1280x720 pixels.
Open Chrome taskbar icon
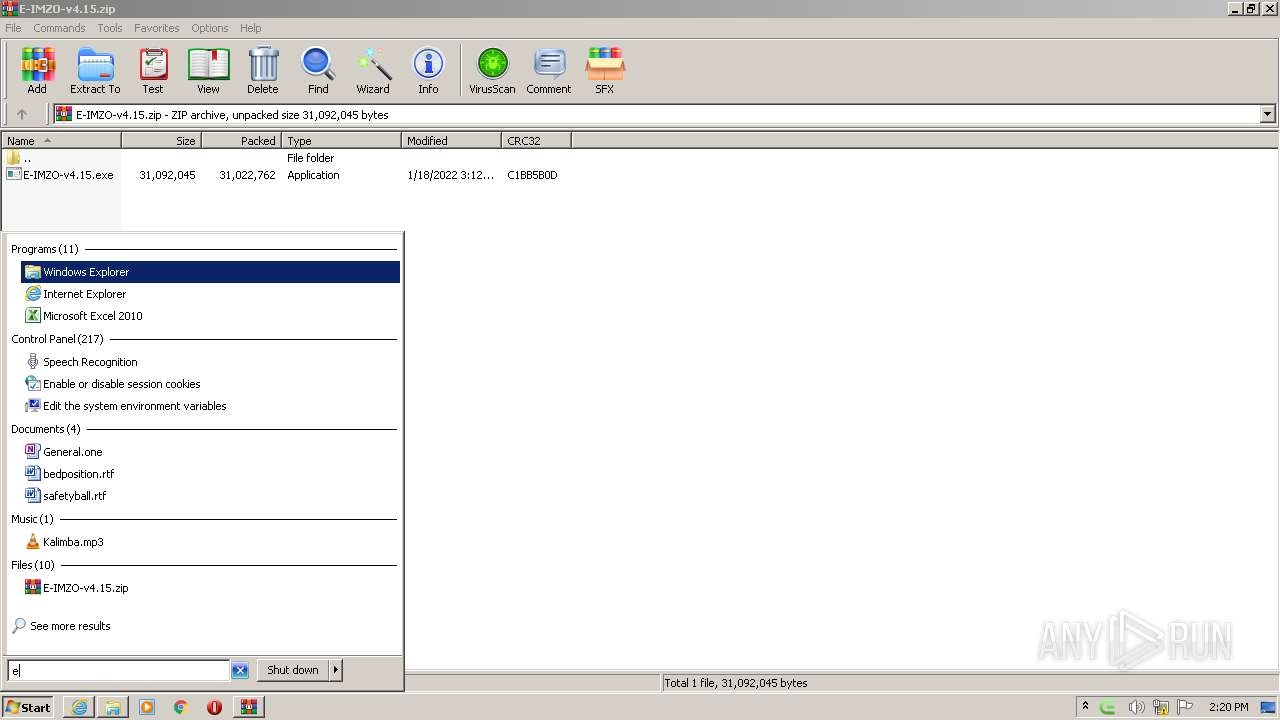[181, 707]
